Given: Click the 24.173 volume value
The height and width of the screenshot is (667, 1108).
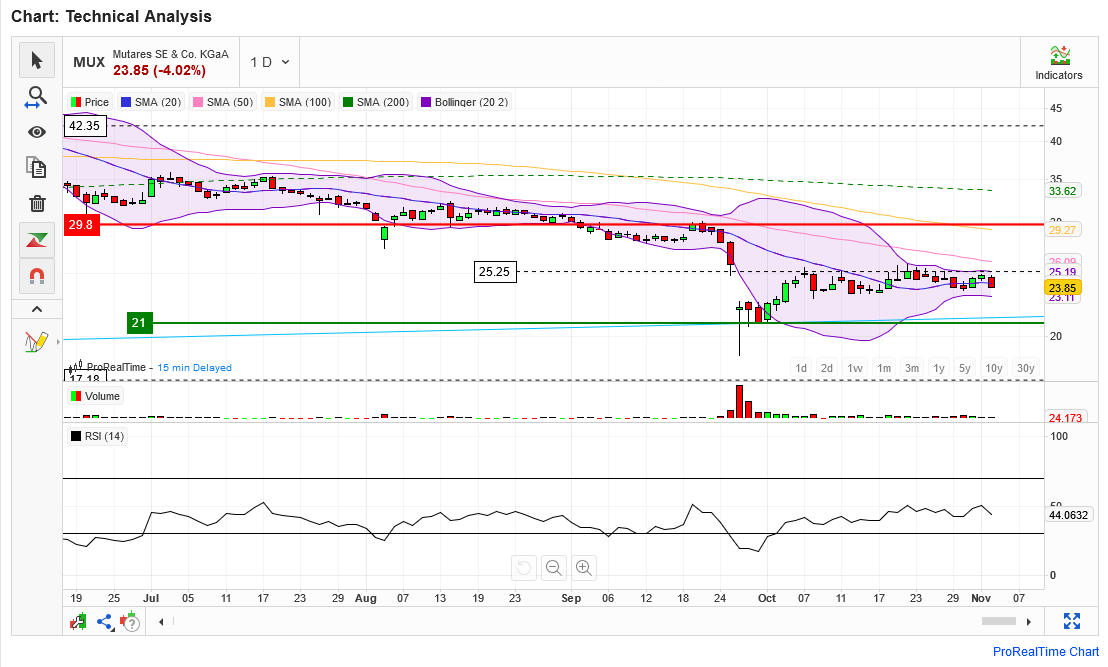Looking at the screenshot, I should pos(1065,418).
